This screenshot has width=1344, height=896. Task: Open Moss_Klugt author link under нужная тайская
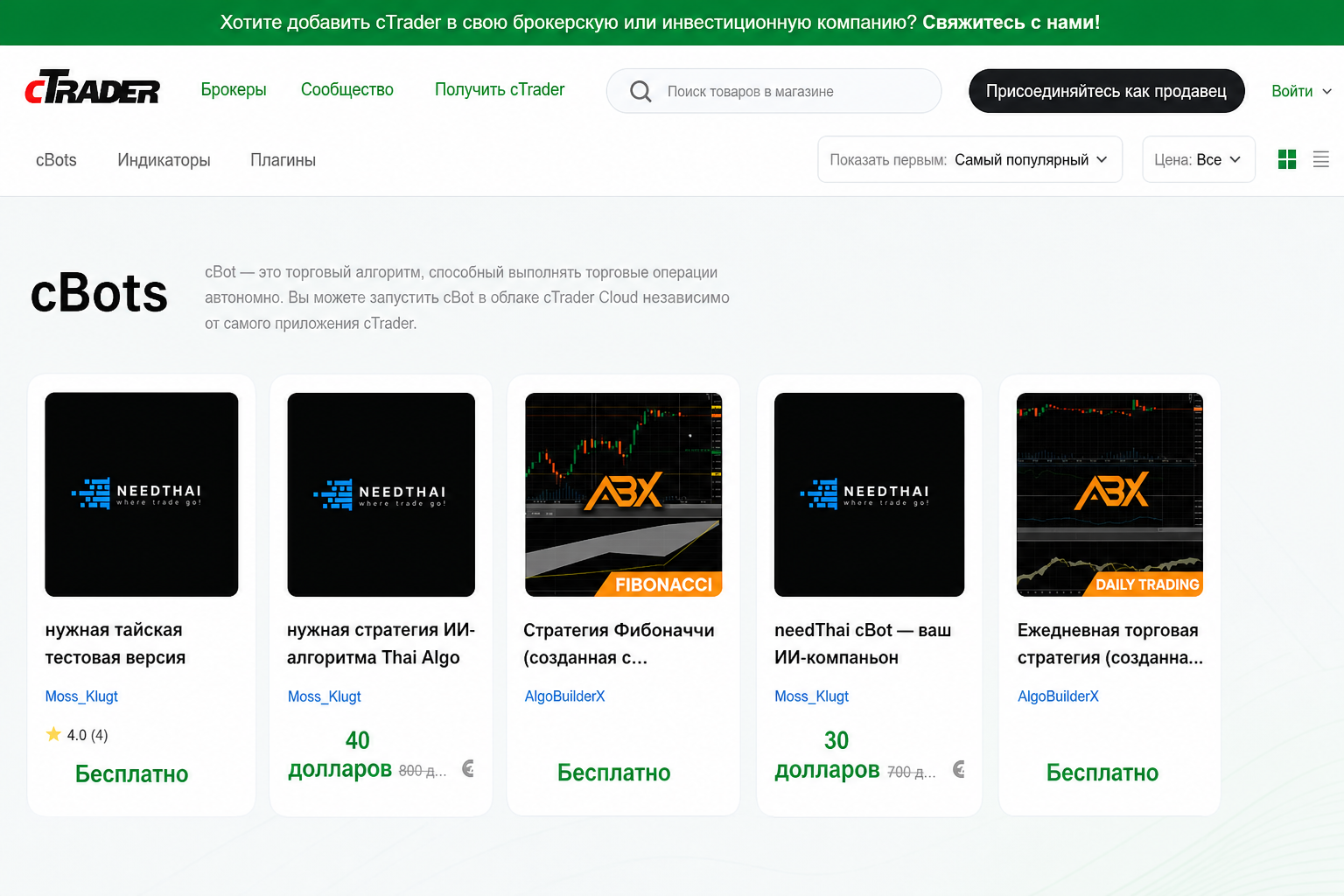pos(81,696)
